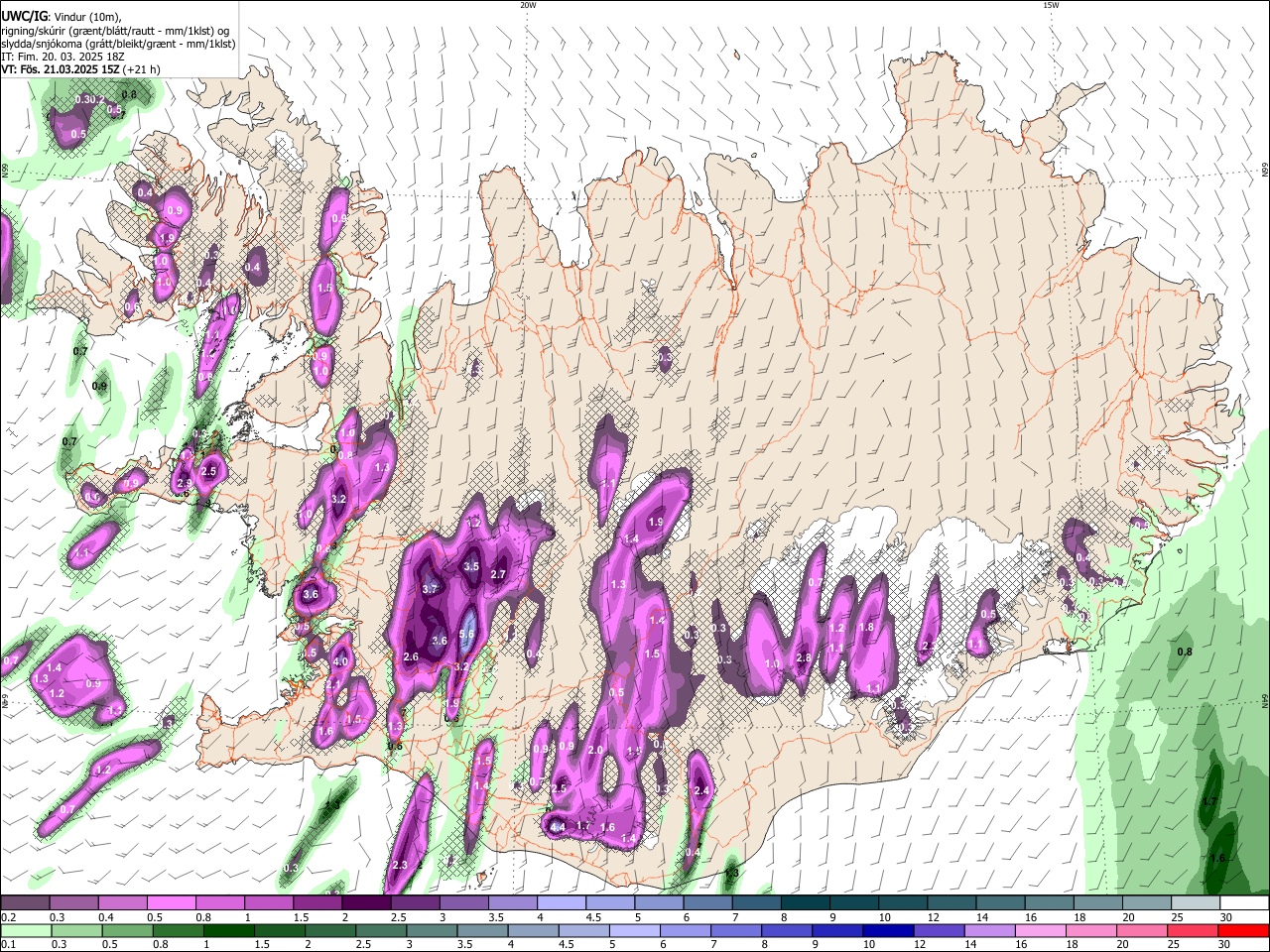The image size is (1270, 952).
Task: Click the '3.7' precipitation value on the map
Action: pyautogui.click(x=430, y=588)
